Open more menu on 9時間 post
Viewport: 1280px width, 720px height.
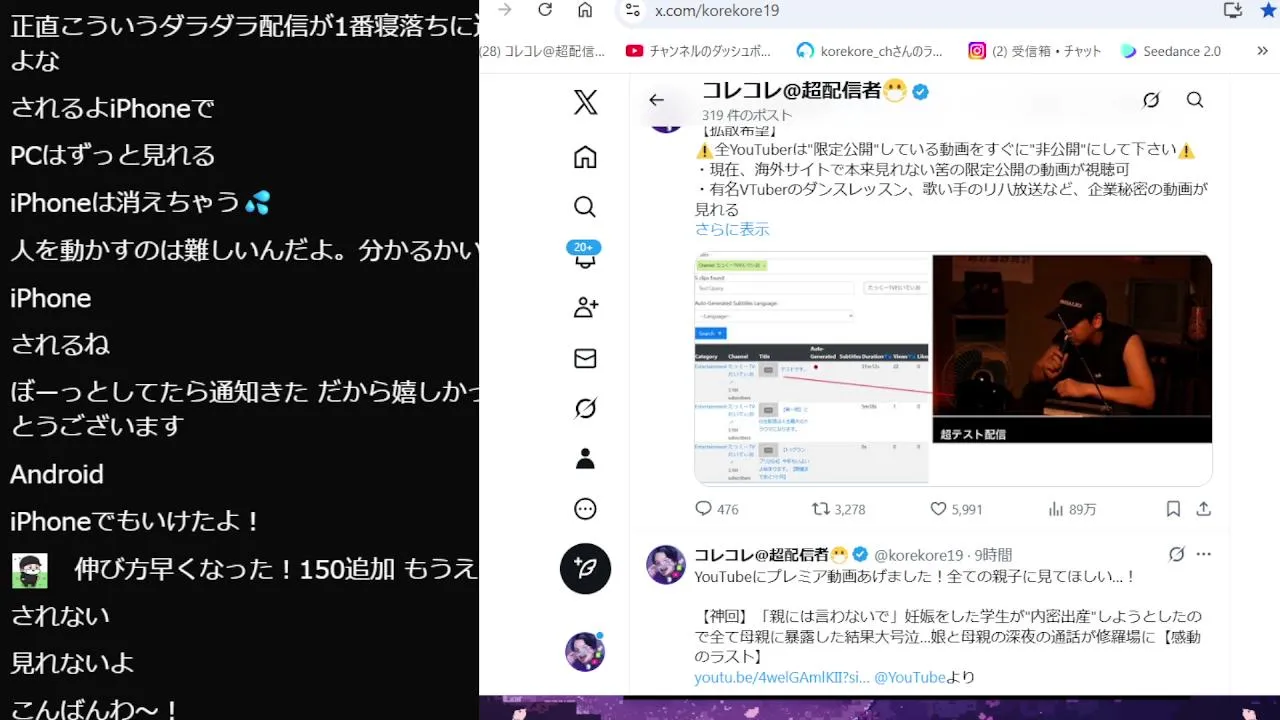click(x=1204, y=554)
